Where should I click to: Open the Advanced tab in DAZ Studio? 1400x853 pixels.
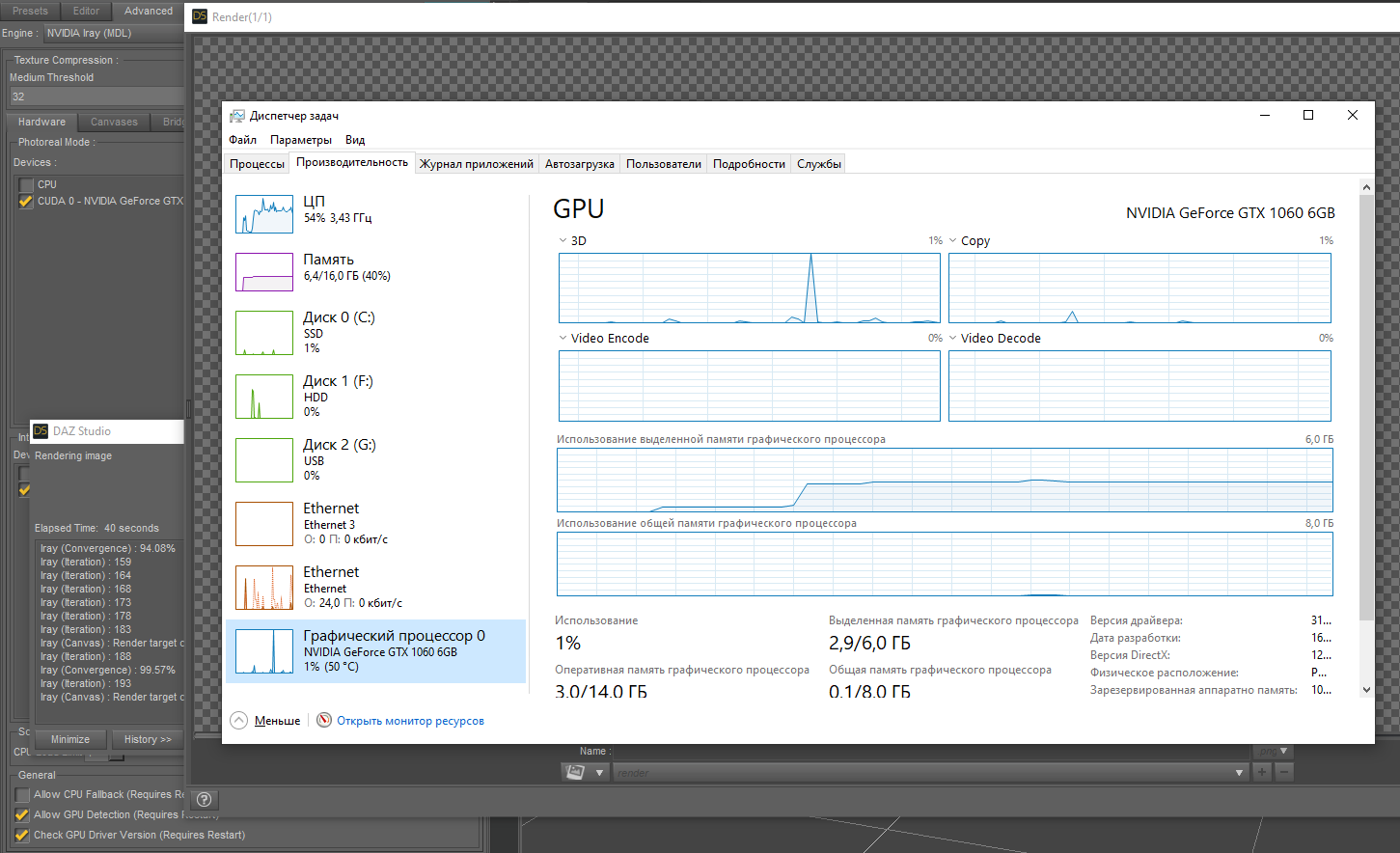(149, 11)
